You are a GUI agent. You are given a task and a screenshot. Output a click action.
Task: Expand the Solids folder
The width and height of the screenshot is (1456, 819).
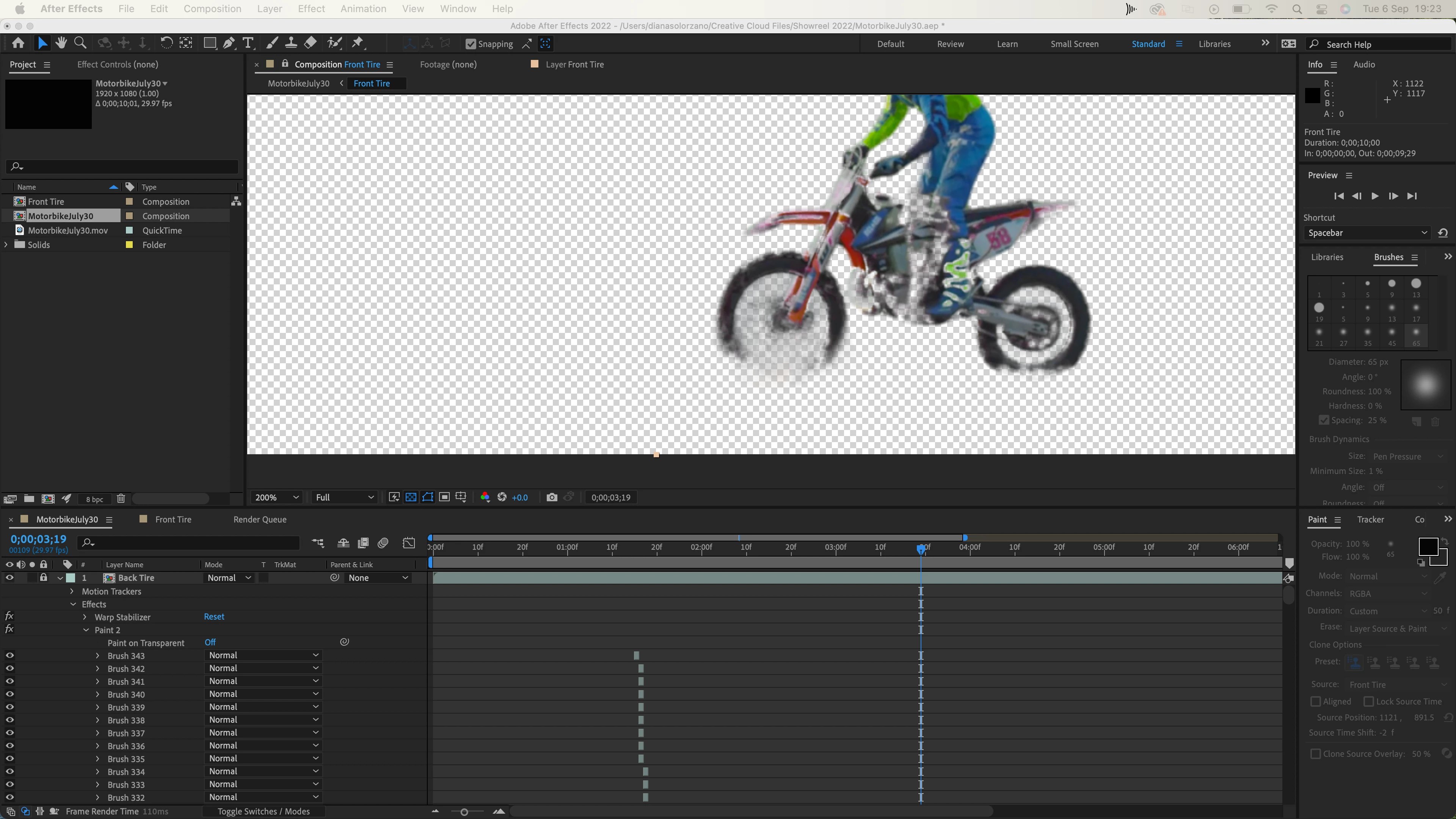point(6,245)
